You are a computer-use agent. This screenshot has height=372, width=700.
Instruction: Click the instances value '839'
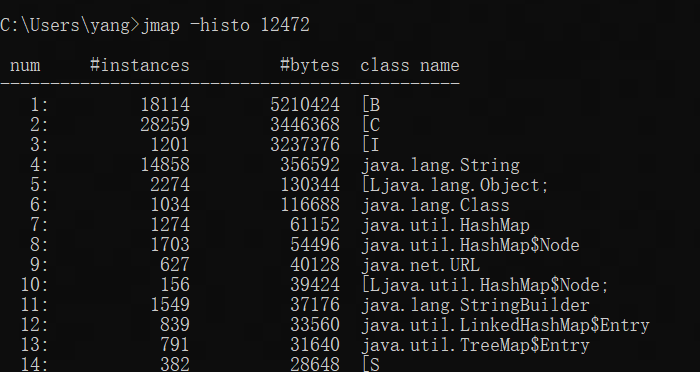pos(175,325)
